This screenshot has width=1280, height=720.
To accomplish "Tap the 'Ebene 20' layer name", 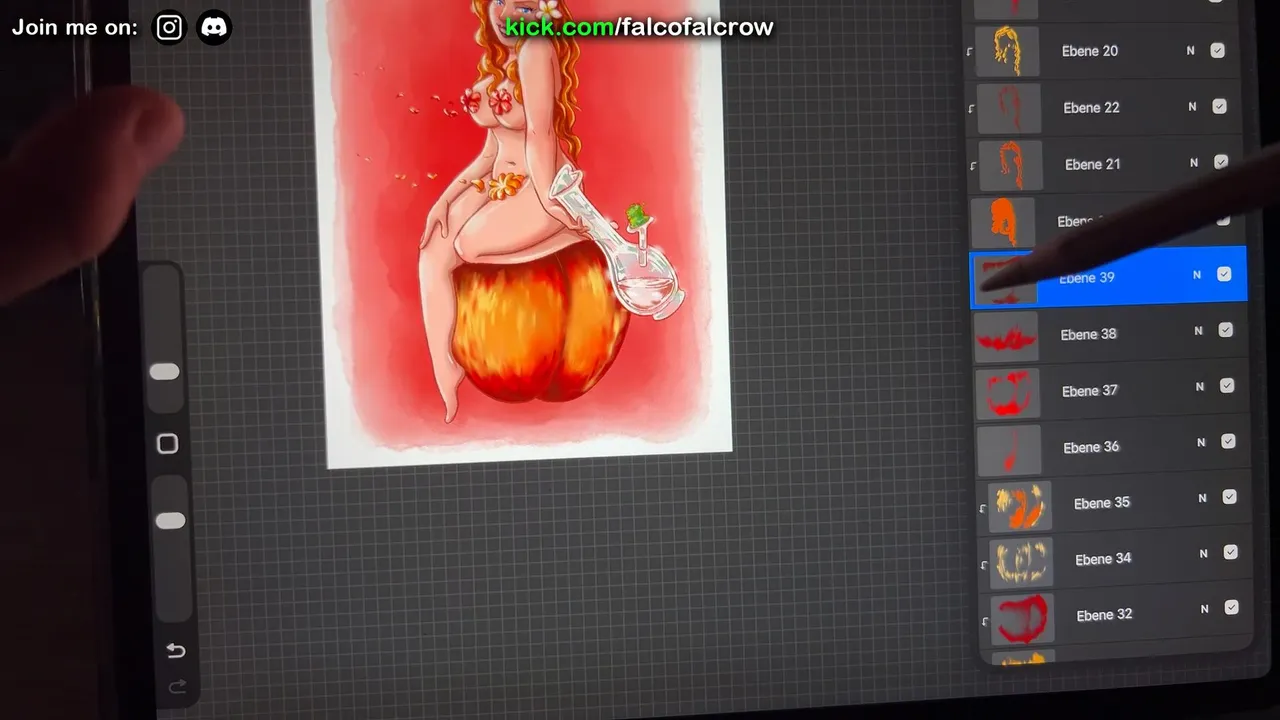I will (1090, 51).
